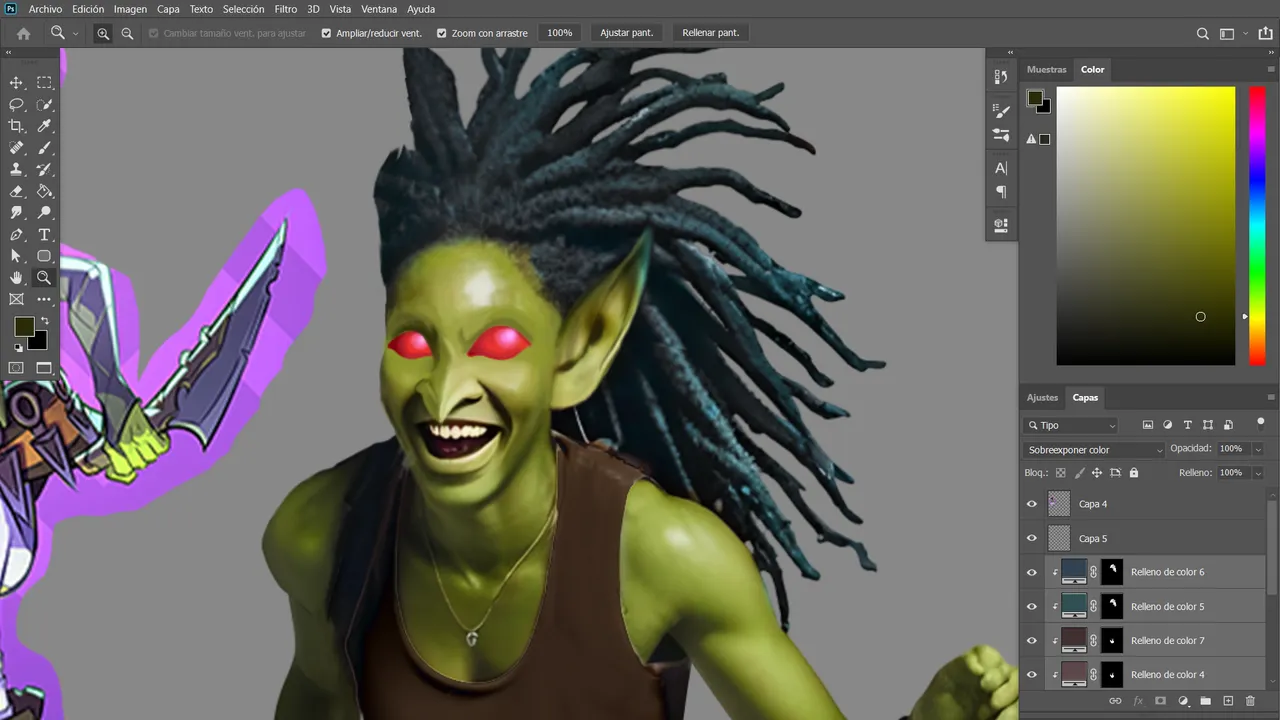Click the Search magnifier in top bar
Image resolution: width=1280 pixels, height=720 pixels.
(x=1203, y=33)
